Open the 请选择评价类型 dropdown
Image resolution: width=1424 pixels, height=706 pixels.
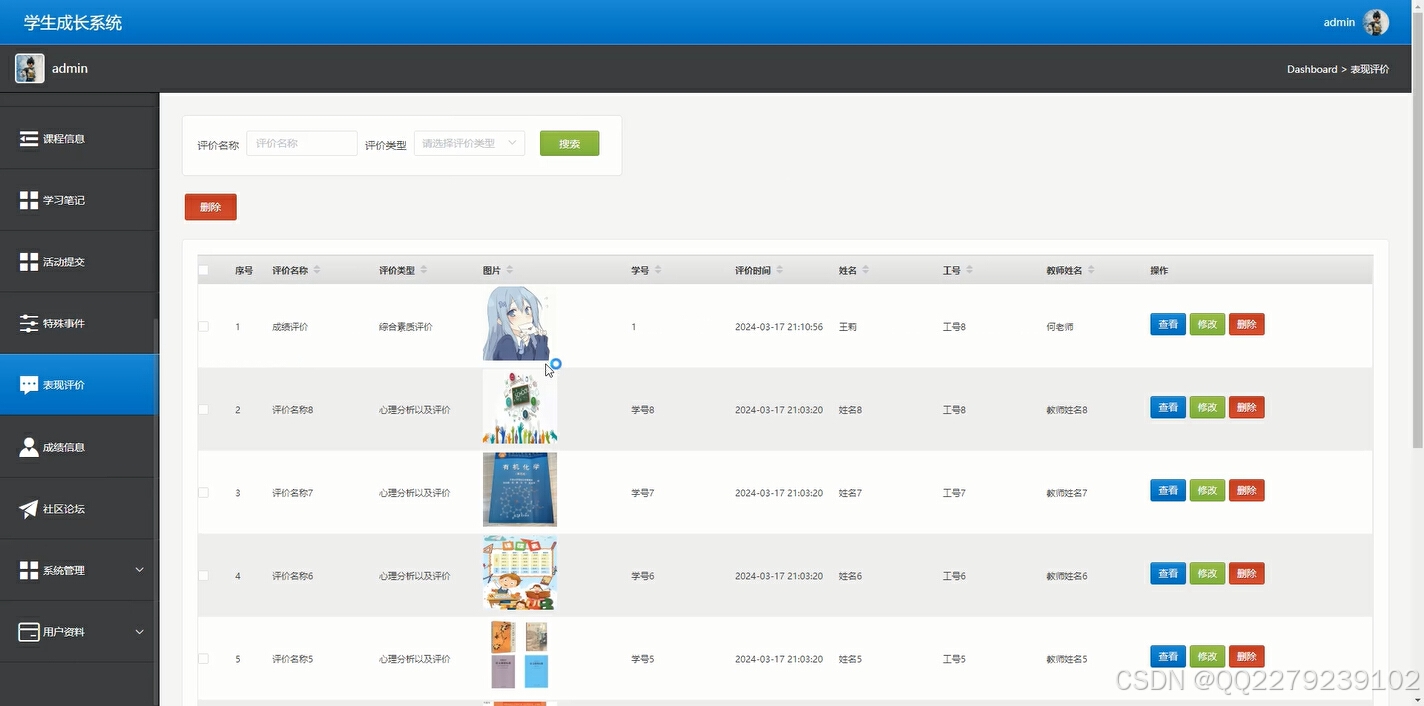468,142
